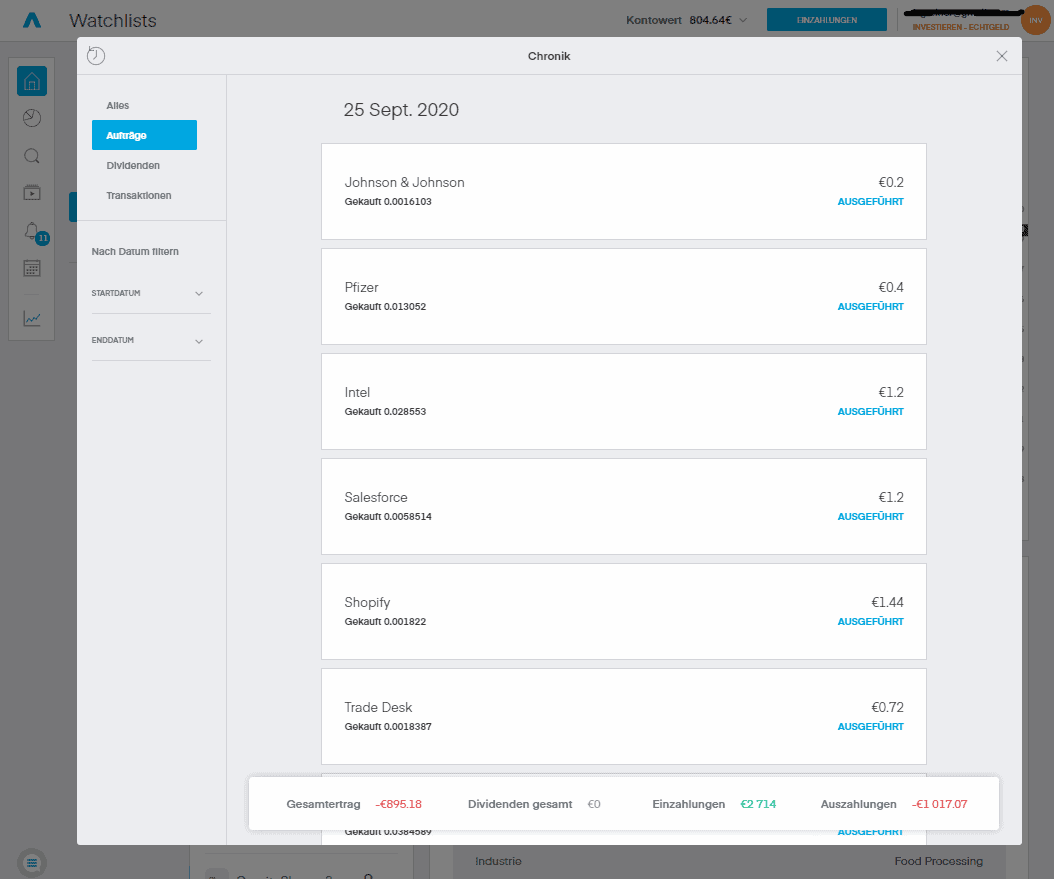Click the search magnifier in the sidebar
This screenshot has width=1054, height=879.
point(32,156)
